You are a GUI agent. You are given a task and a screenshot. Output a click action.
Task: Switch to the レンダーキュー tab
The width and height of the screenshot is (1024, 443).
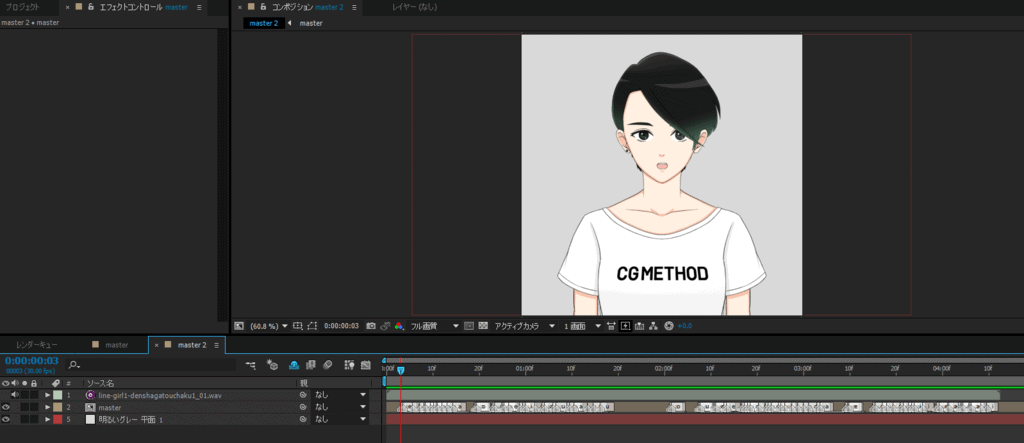tap(37, 345)
